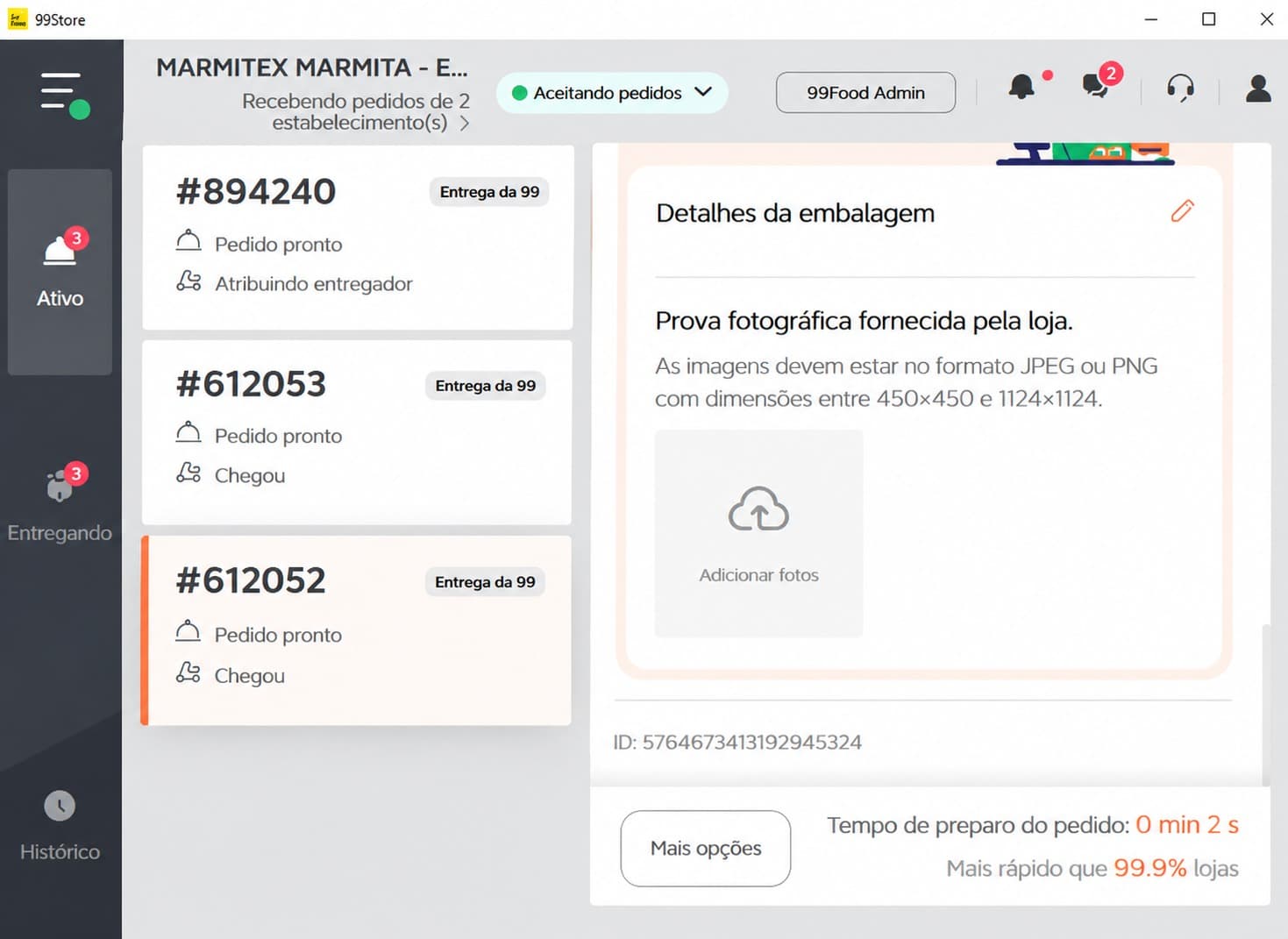The width and height of the screenshot is (1288, 939).
Task: Click Entrega da 99 tag on #894240
Action: click(489, 192)
